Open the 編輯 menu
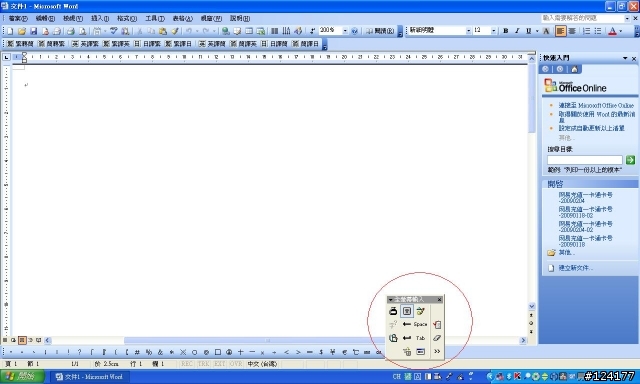 pos(45,18)
